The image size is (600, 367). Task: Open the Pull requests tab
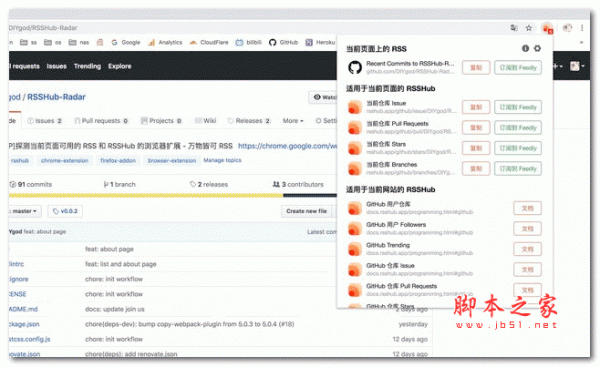coord(101,121)
